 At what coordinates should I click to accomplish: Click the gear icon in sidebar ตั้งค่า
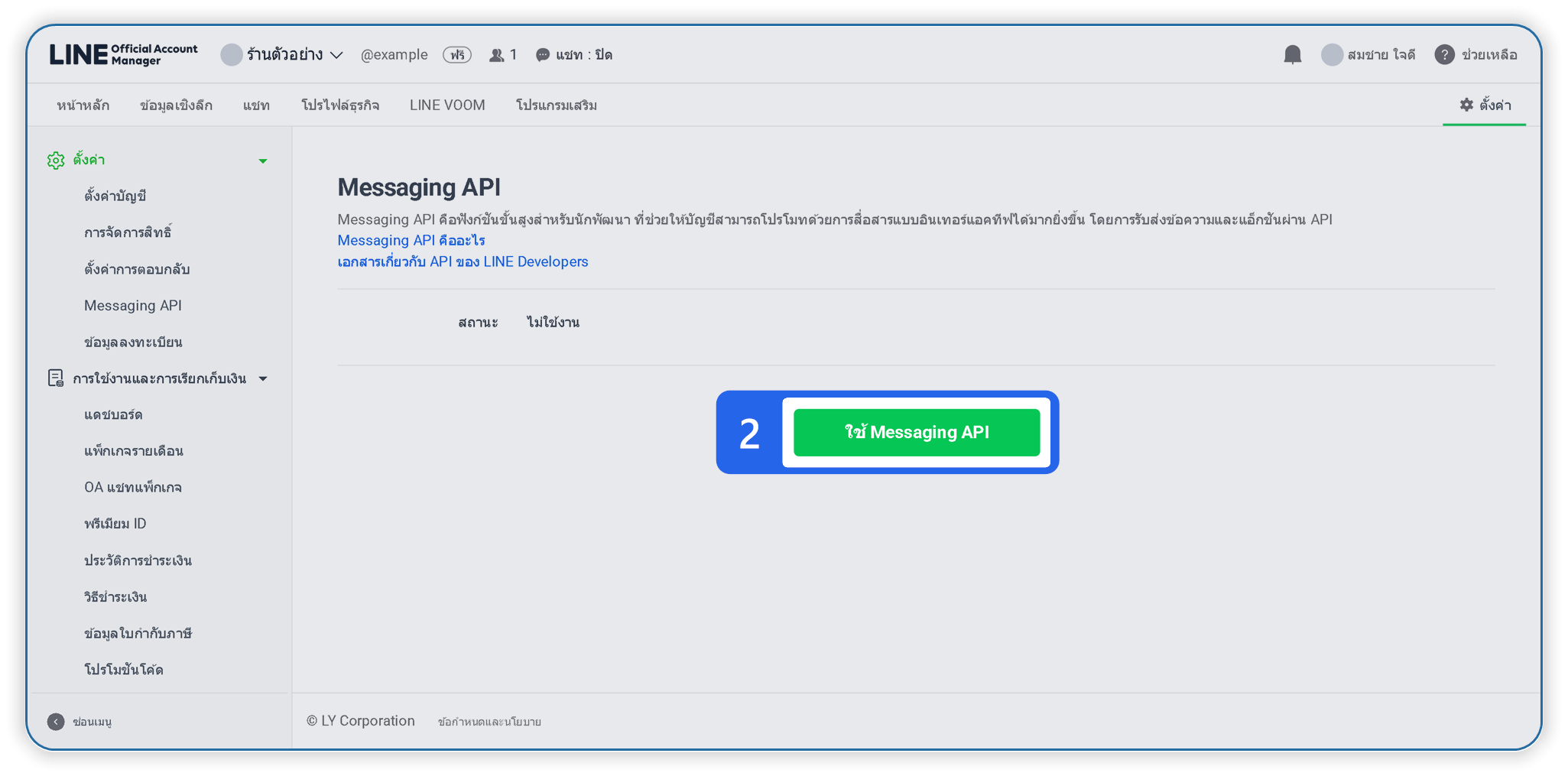point(56,160)
